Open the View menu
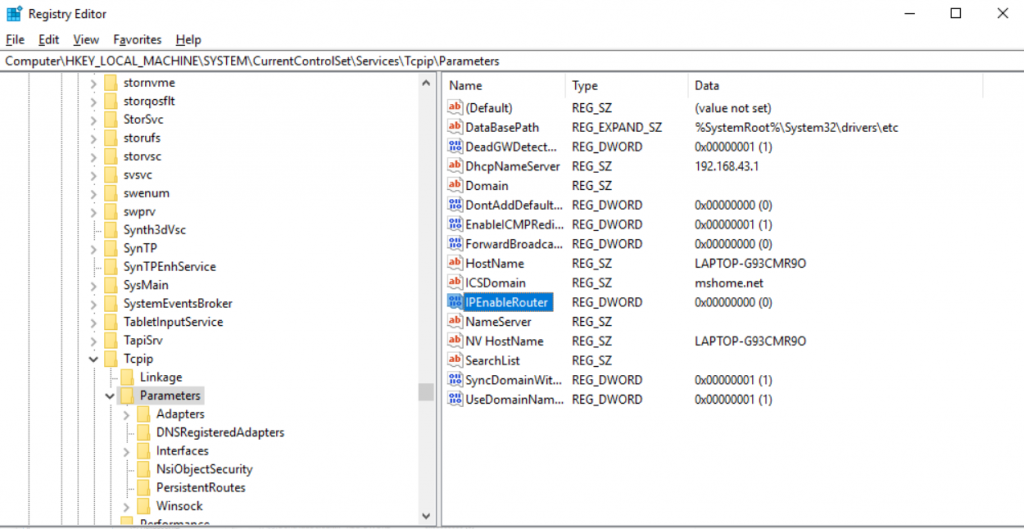Image resolution: width=1024 pixels, height=529 pixels. point(86,40)
